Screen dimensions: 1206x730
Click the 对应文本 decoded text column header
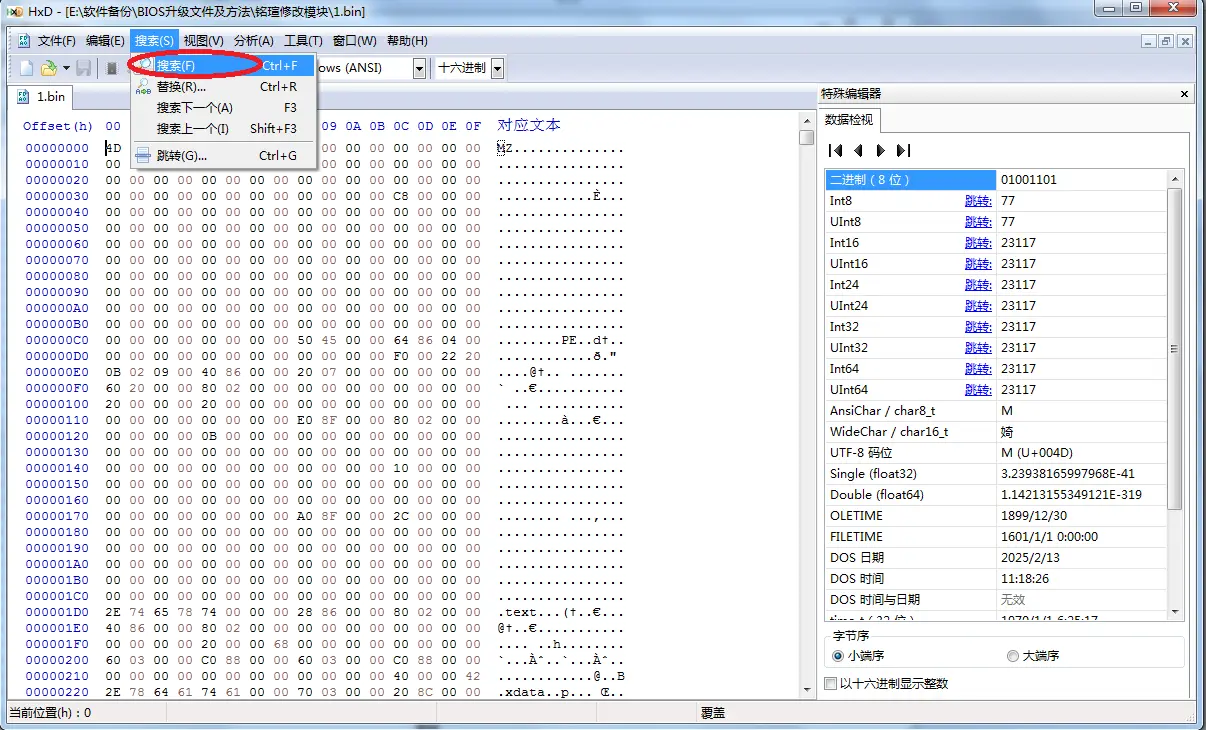pyautogui.click(x=529, y=125)
